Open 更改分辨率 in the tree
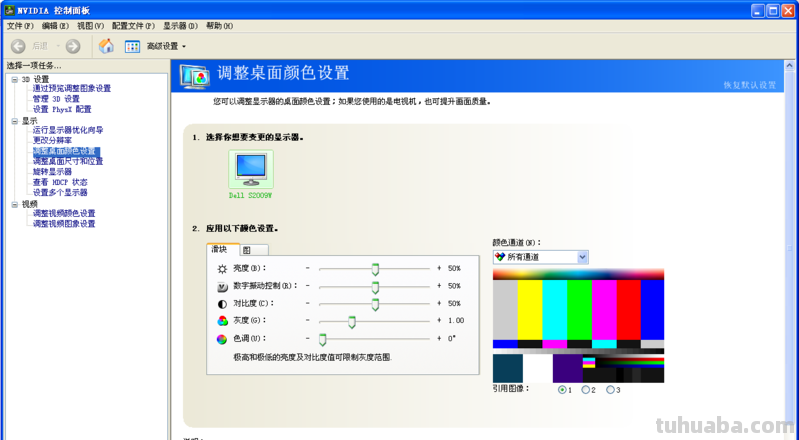This screenshot has width=799, height=440. pyautogui.click(x=52, y=140)
